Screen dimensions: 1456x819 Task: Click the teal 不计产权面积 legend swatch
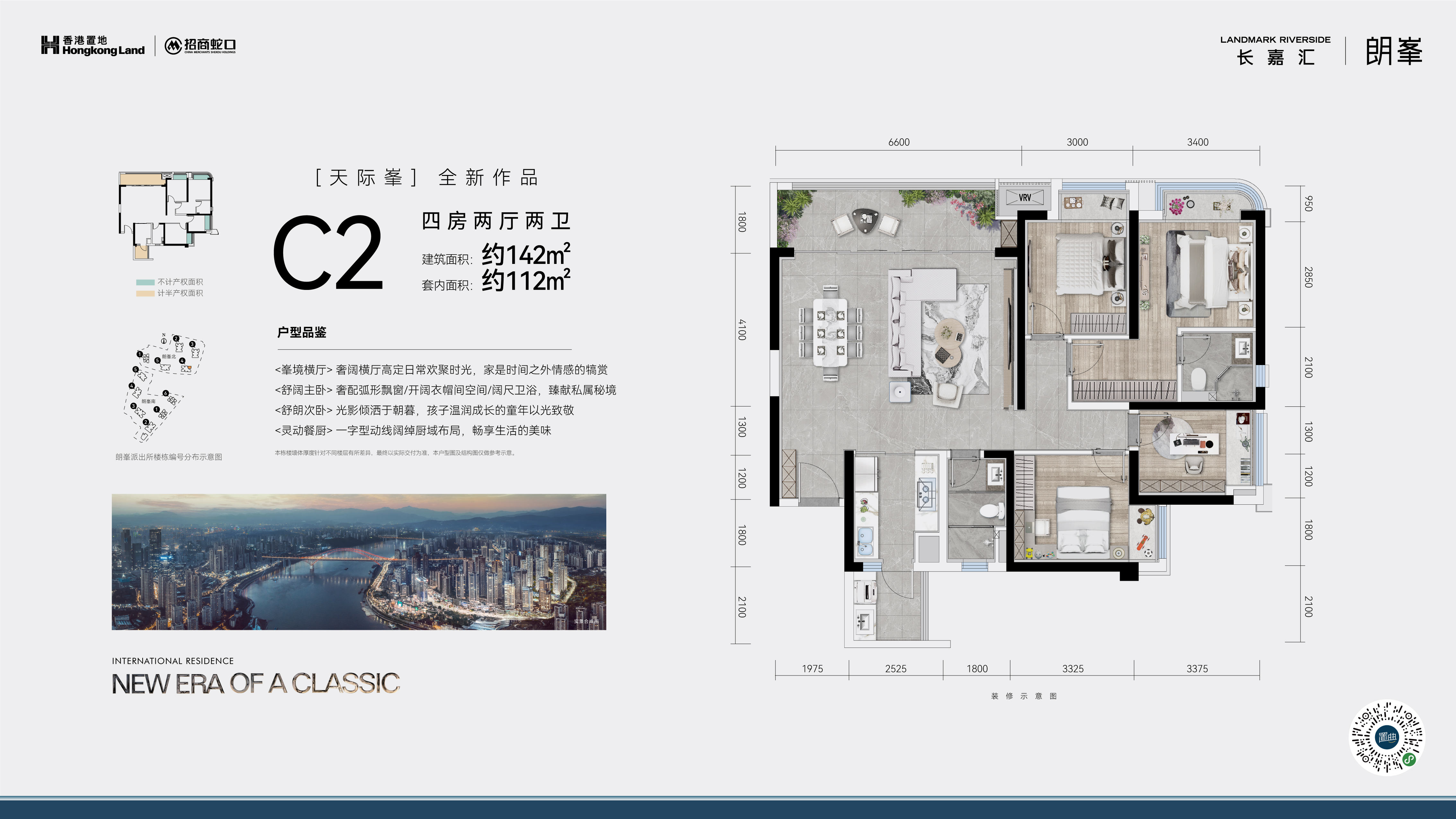pyautogui.click(x=145, y=282)
